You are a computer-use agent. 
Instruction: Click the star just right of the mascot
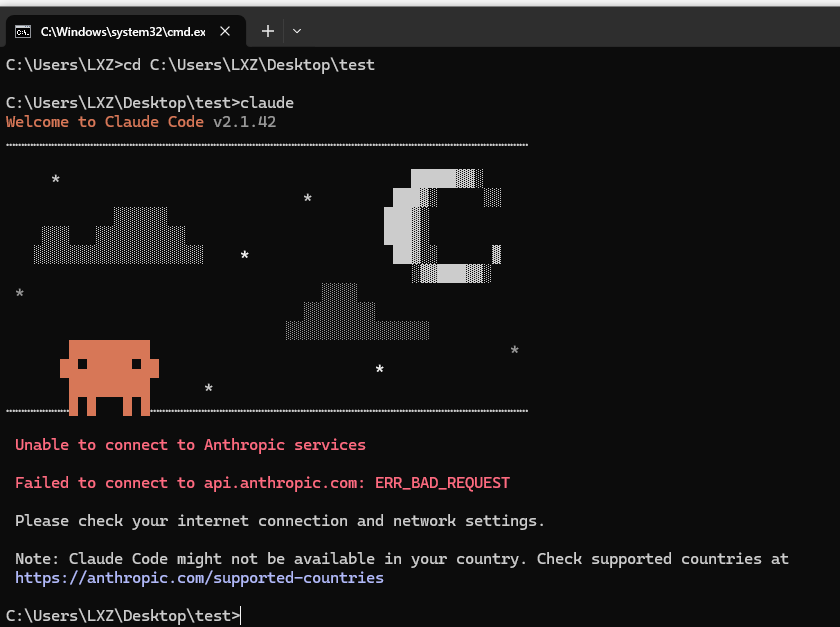click(x=208, y=389)
